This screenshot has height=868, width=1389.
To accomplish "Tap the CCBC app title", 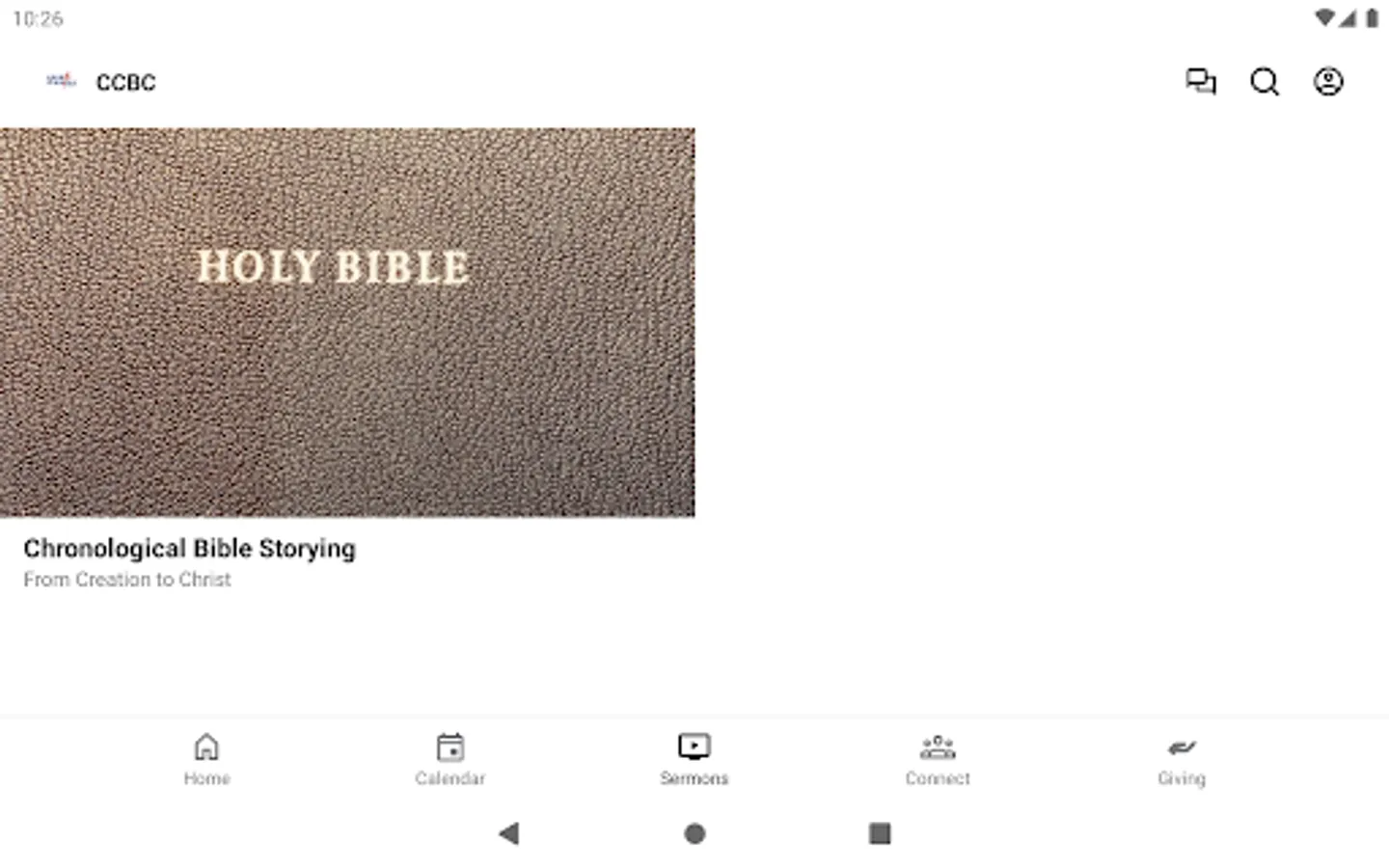I will tap(126, 82).
